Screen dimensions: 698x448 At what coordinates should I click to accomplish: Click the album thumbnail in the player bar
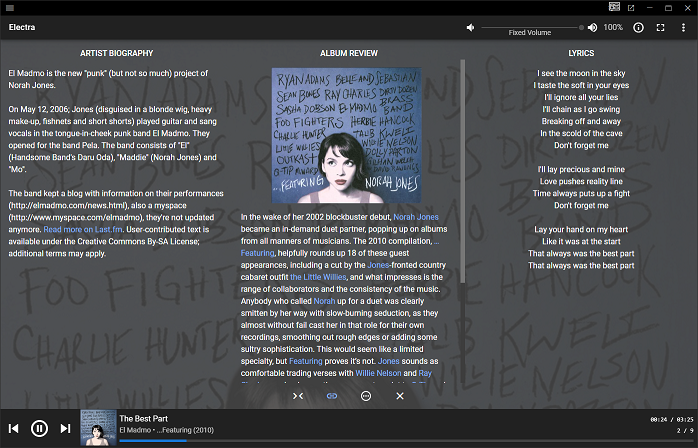[x=98, y=428]
